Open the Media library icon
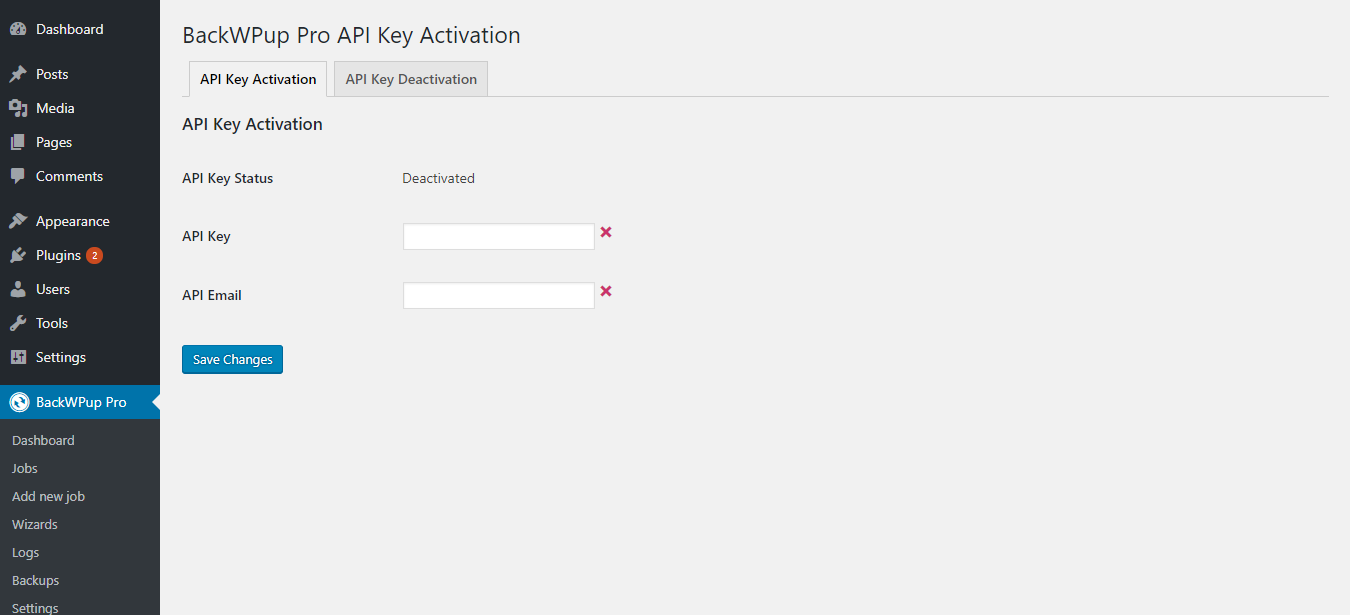The width and height of the screenshot is (1350, 615). (x=18, y=108)
